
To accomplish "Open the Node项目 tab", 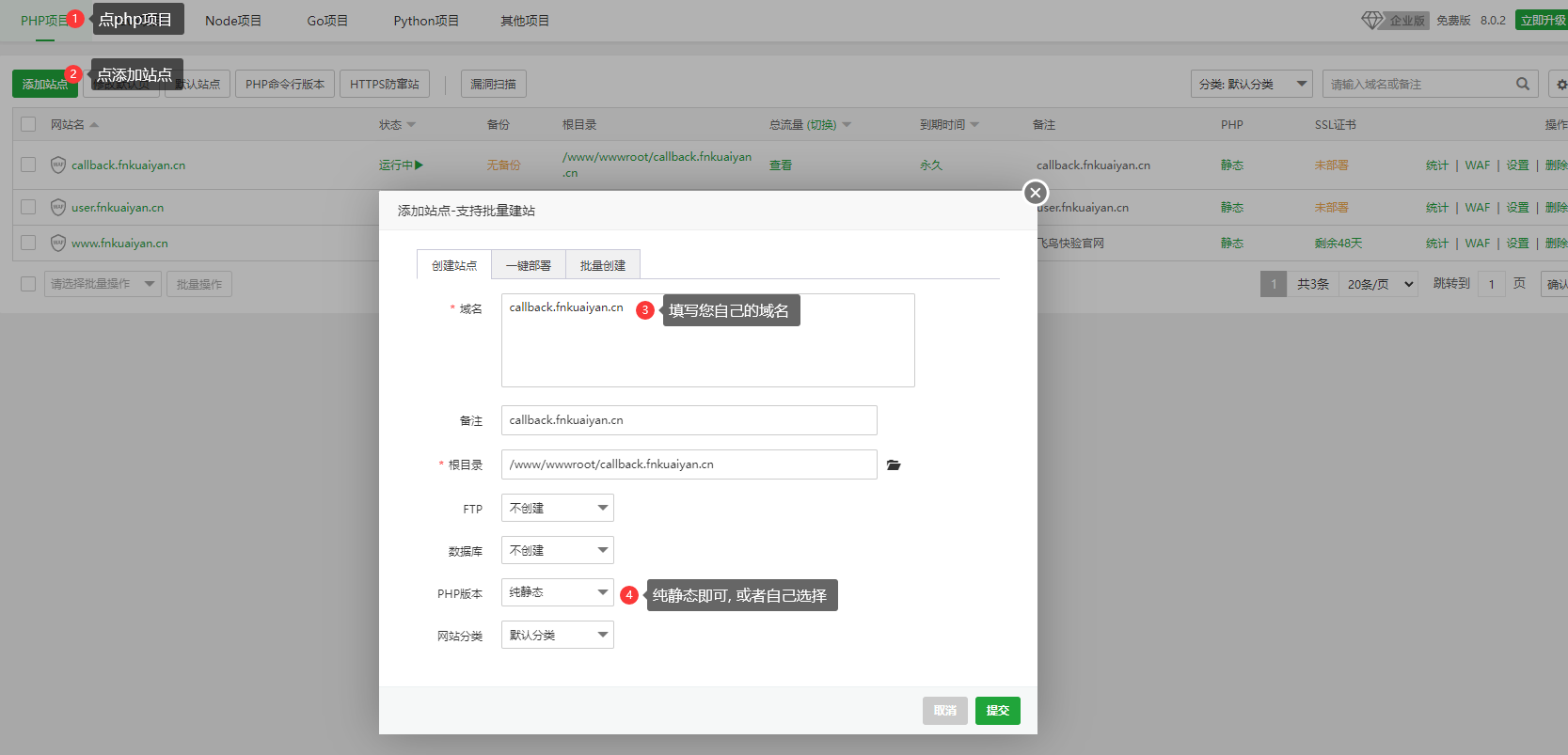I will coord(233,21).
